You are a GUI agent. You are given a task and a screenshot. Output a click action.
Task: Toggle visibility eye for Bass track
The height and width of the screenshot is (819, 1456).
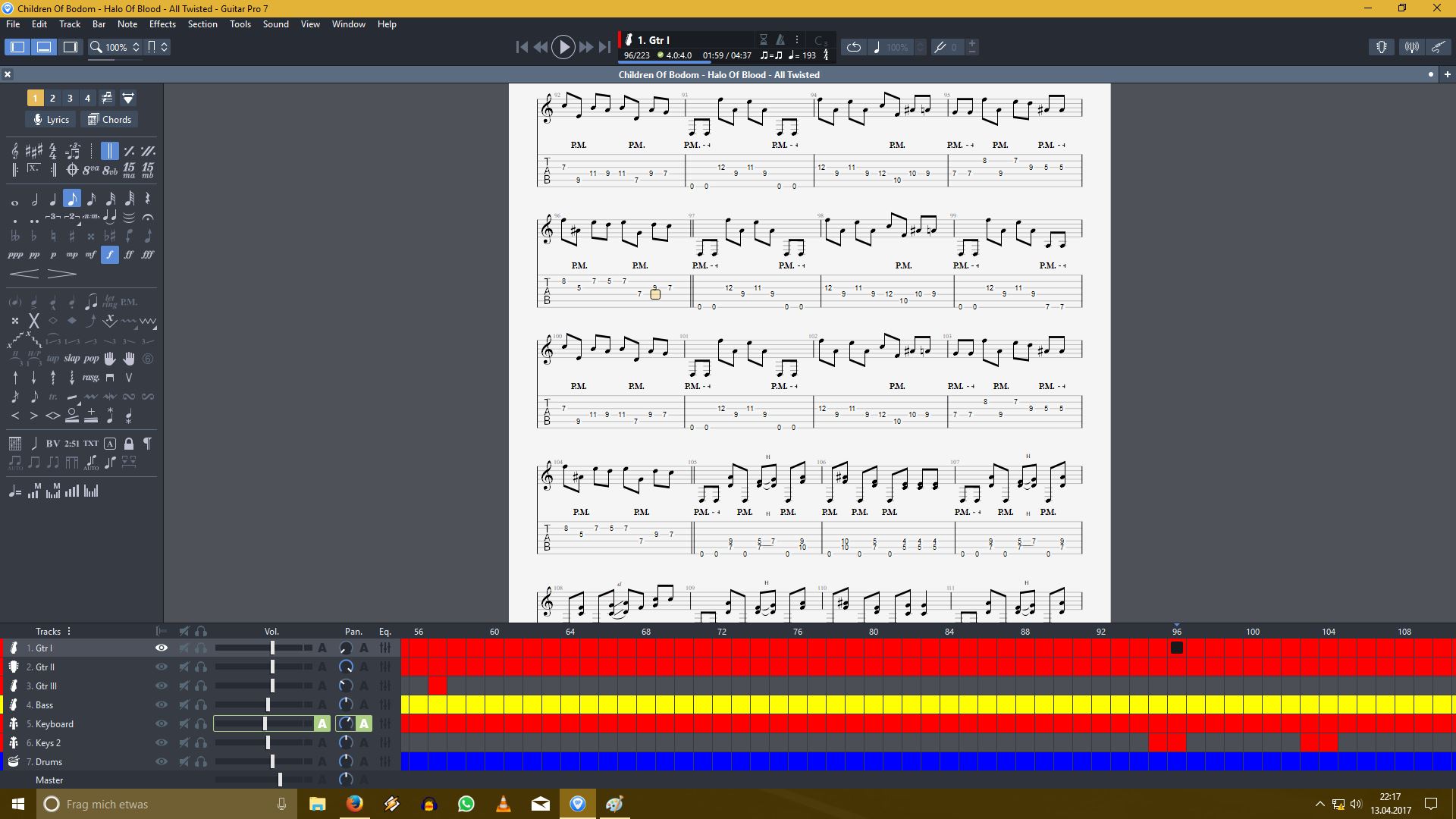click(162, 704)
